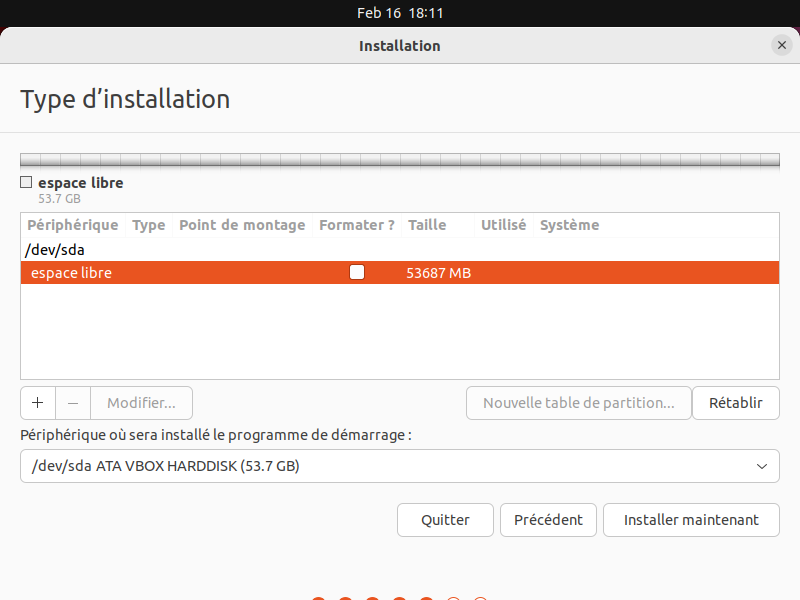Screen dimensions: 800x600
Task: Click the Utilisé column header
Action: [503, 225]
